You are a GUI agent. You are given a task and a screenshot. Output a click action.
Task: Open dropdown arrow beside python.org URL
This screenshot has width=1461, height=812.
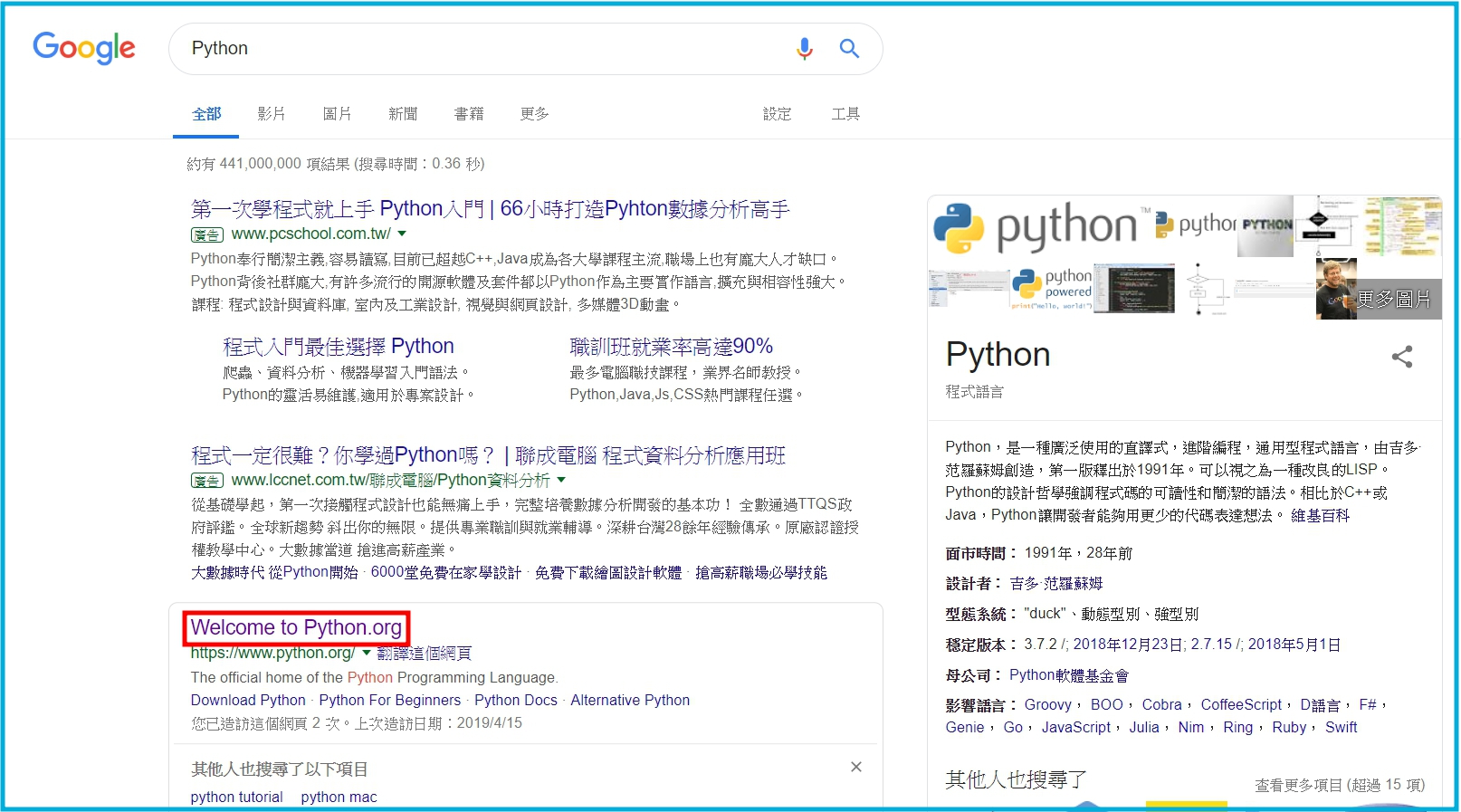366,653
